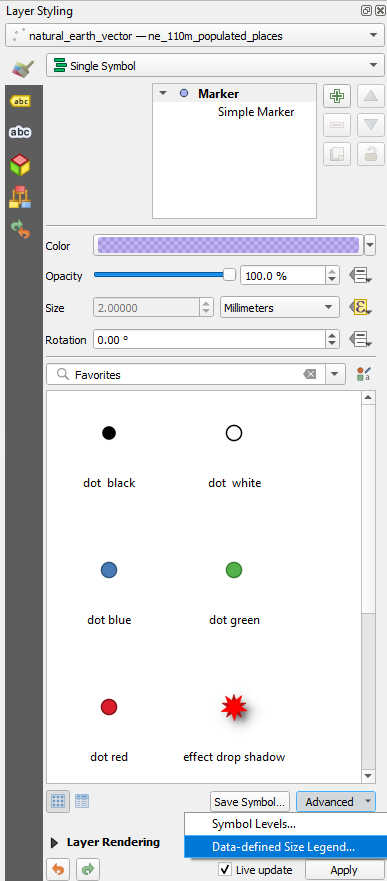Click the Save Symbol button

[x=251, y=802]
